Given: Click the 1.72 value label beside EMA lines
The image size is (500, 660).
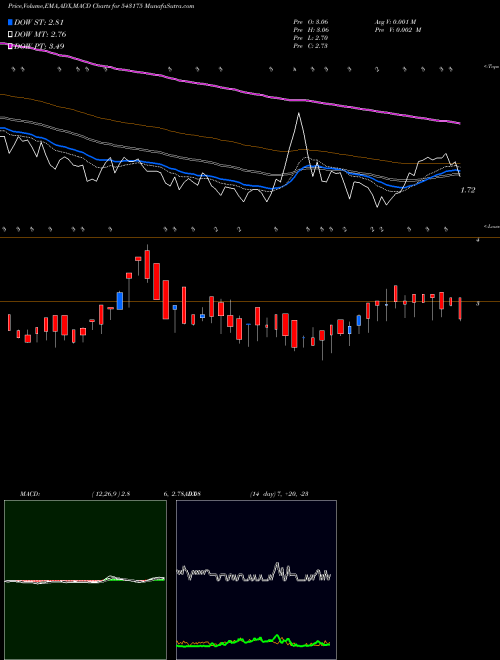Looking at the screenshot, I should pos(468,190).
